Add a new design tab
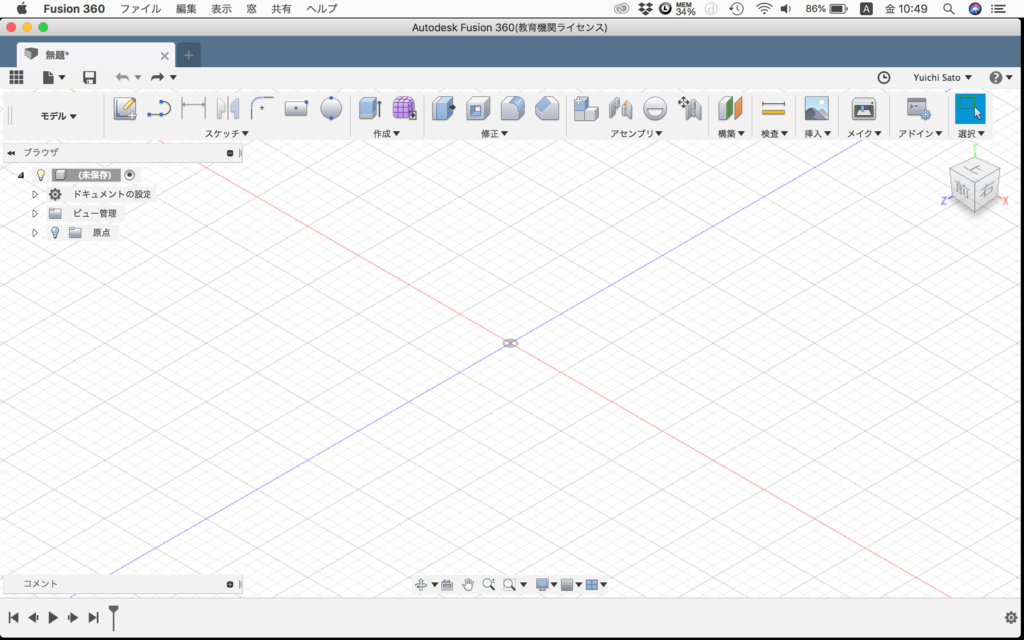Image resolution: width=1024 pixels, height=640 pixels. click(189, 55)
